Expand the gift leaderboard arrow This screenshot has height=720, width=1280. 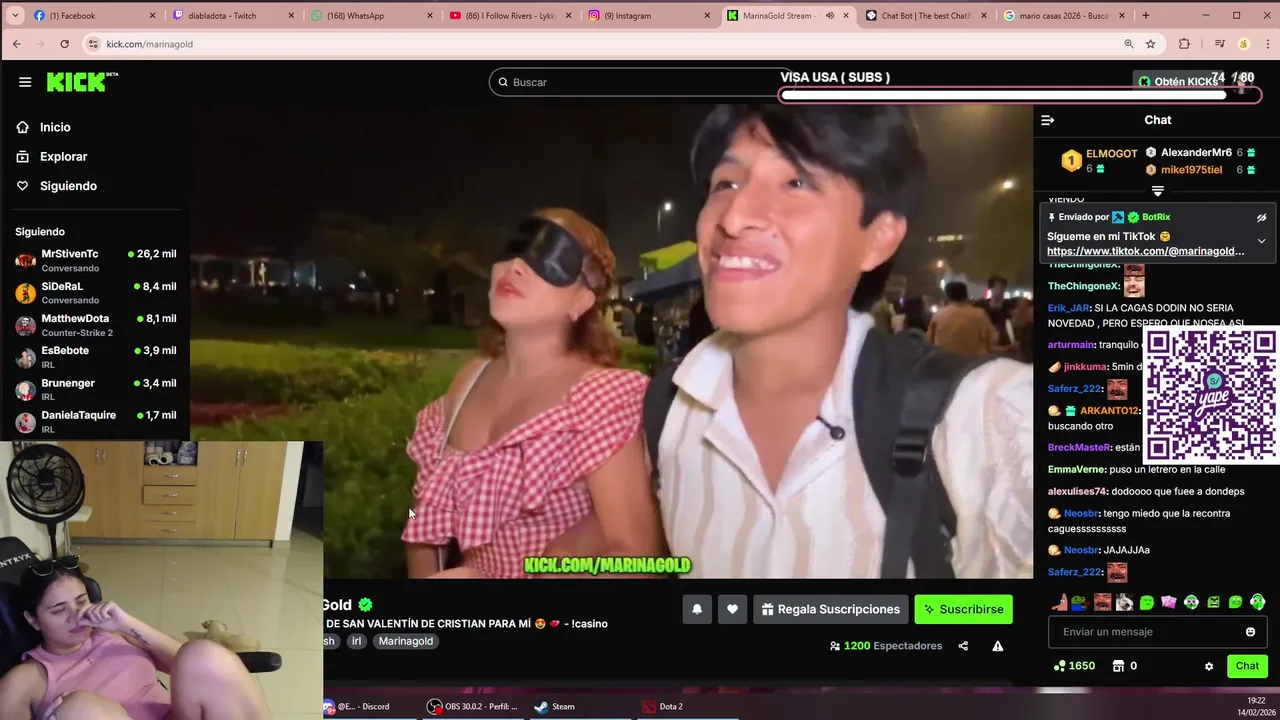[x=1157, y=190]
